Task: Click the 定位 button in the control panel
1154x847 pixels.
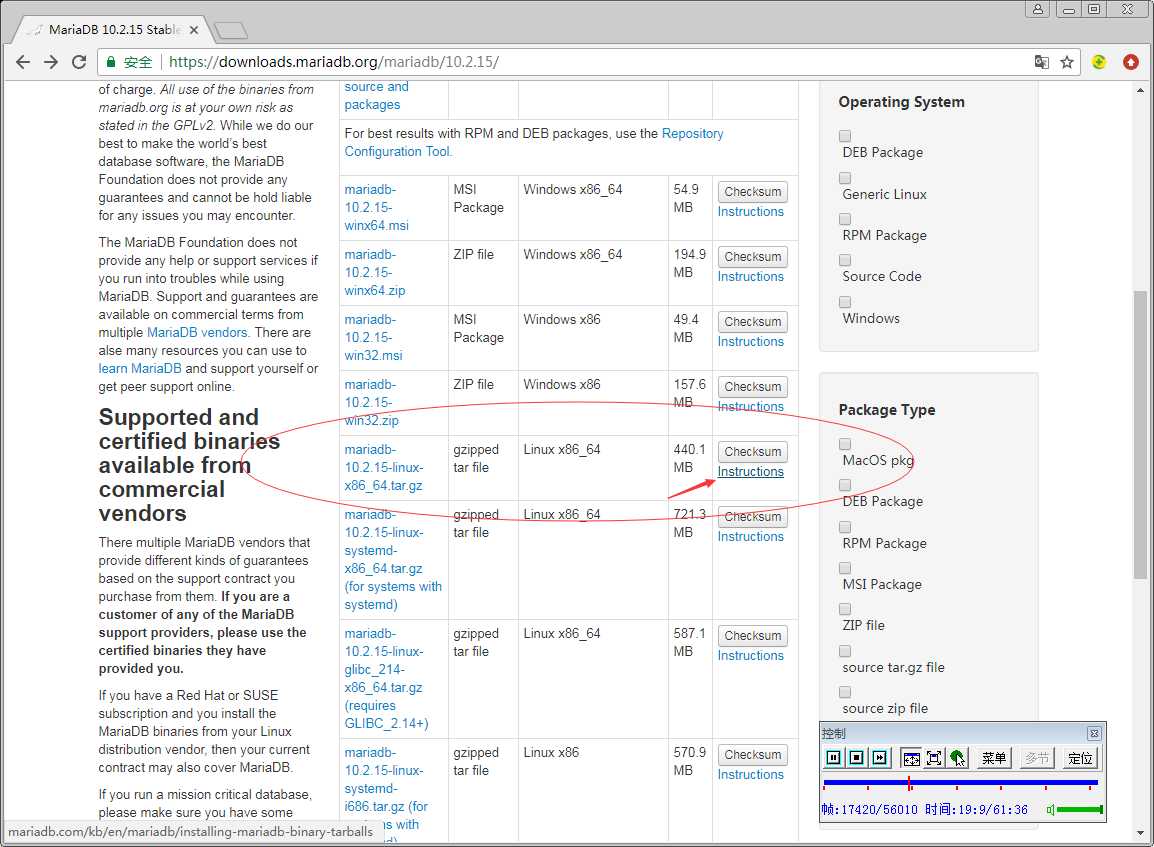Action: [x=1080, y=758]
